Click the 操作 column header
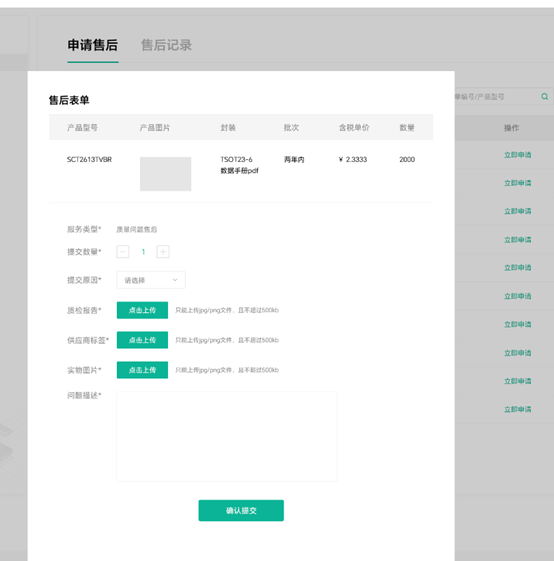This screenshot has height=561, width=554. click(511, 128)
